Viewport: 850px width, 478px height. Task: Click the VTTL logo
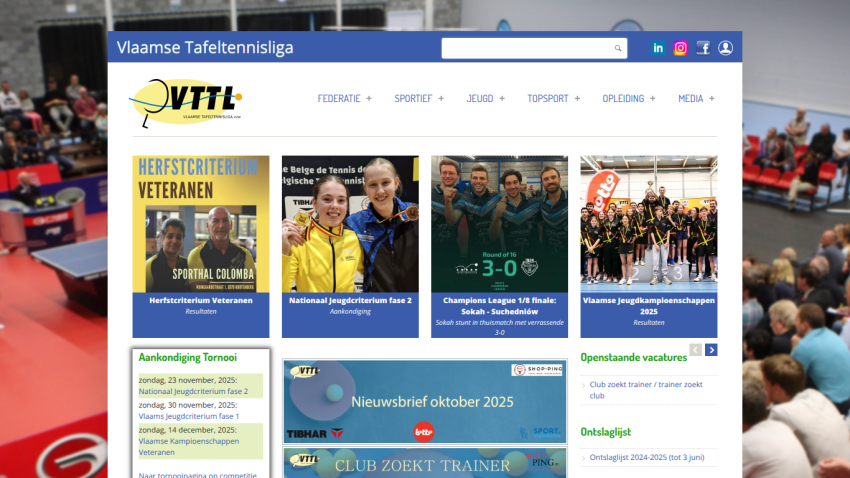(185, 102)
